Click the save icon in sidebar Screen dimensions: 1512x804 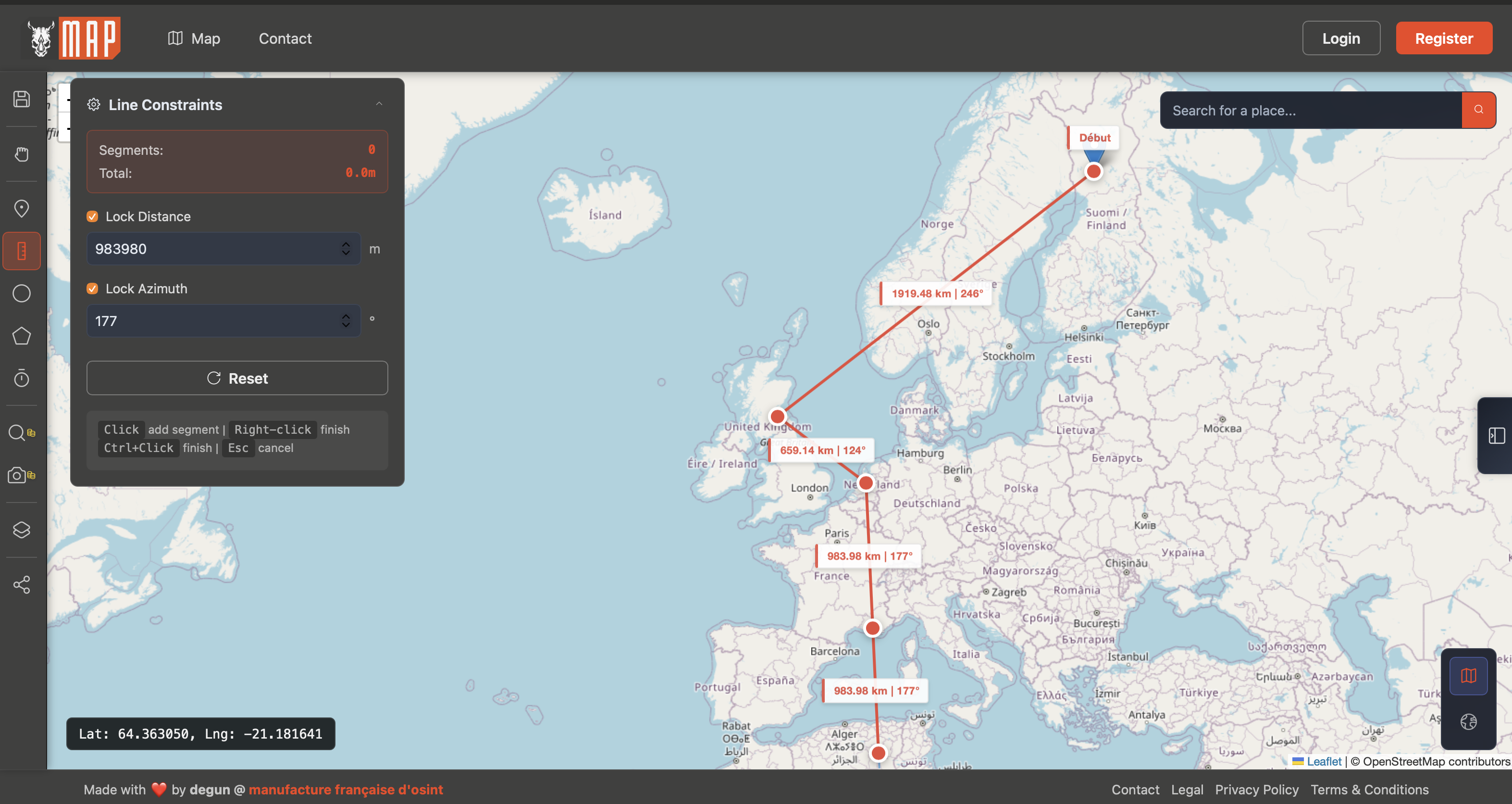22,99
